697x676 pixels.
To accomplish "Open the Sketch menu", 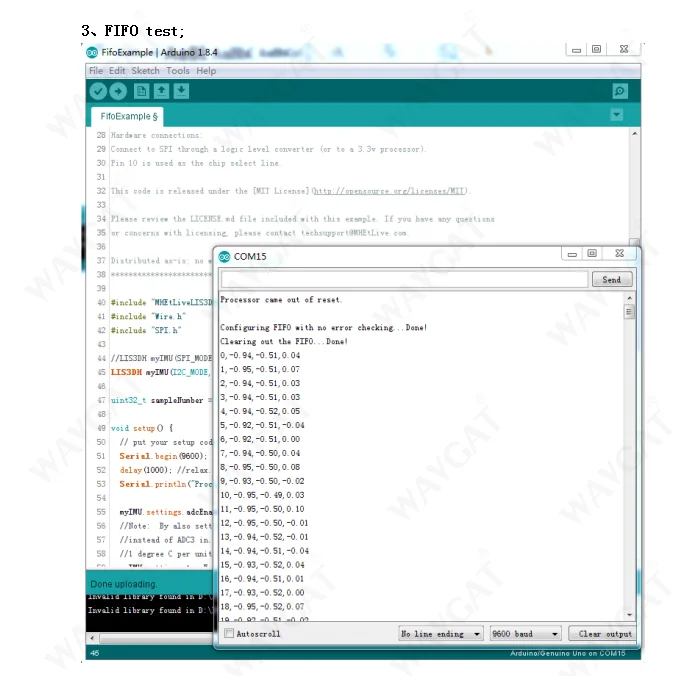I will (x=145, y=71).
